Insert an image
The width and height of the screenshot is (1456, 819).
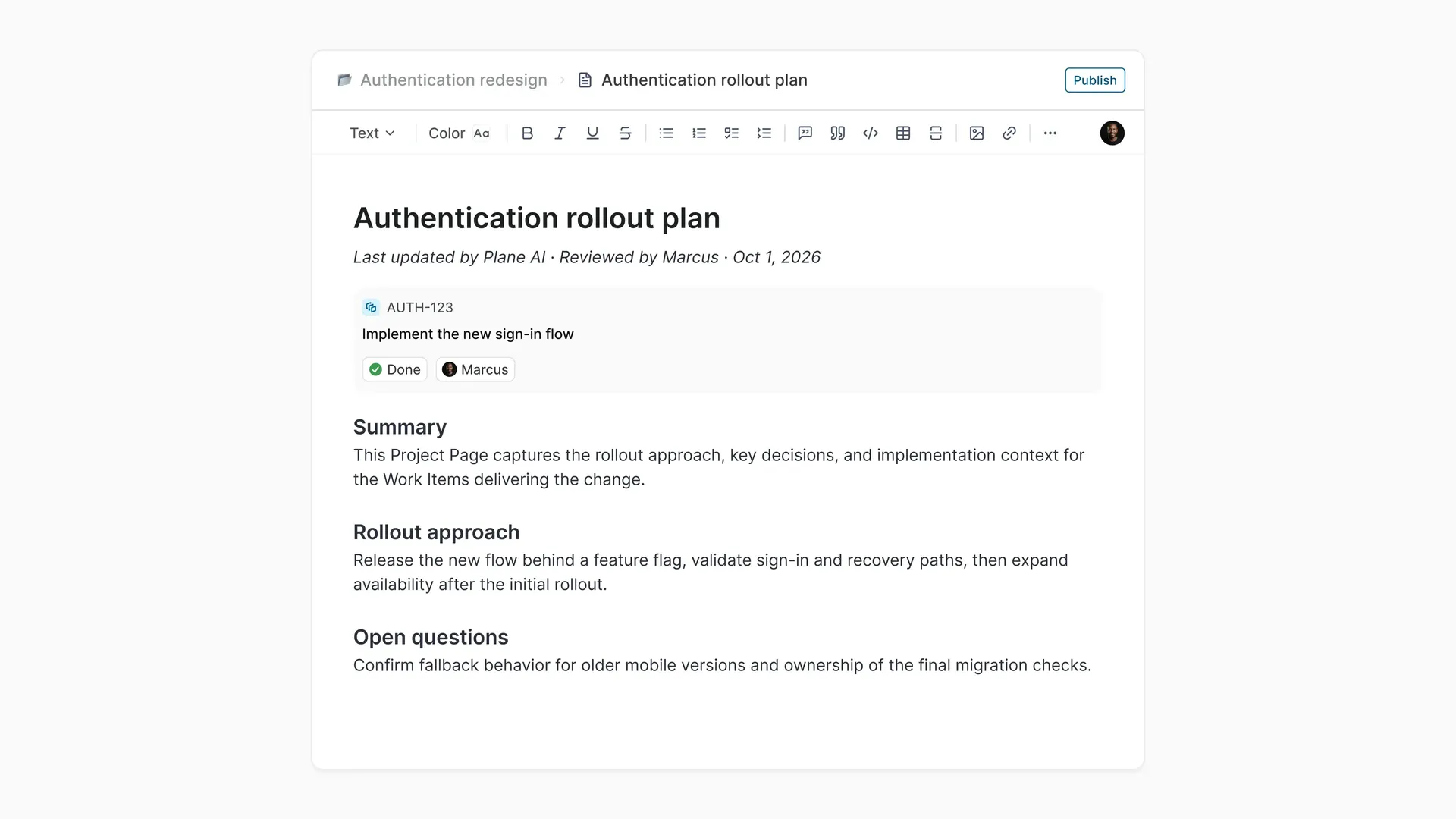pos(976,133)
